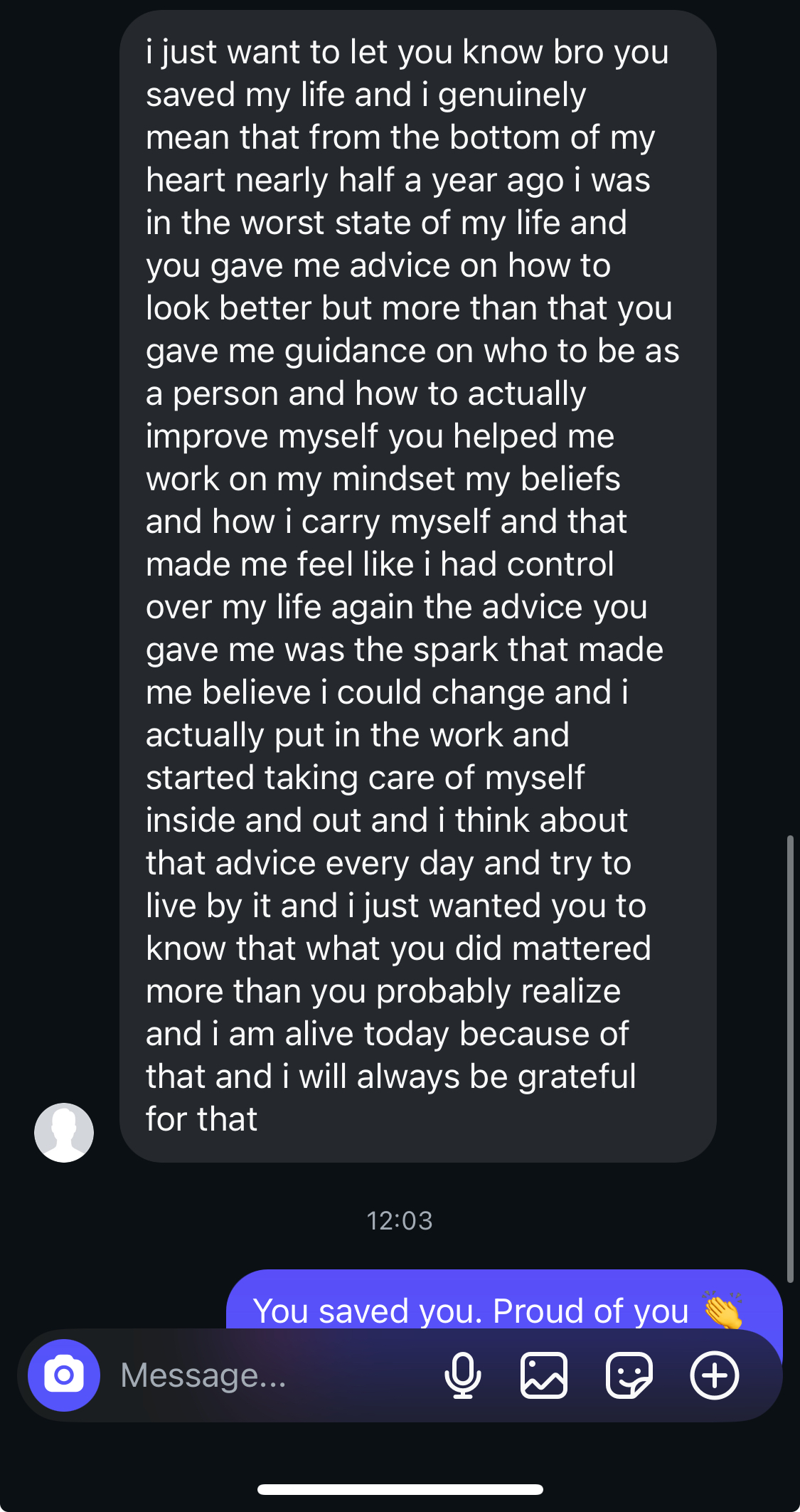
Task: Tap the plus circle for more options
Action: pos(715,1375)
